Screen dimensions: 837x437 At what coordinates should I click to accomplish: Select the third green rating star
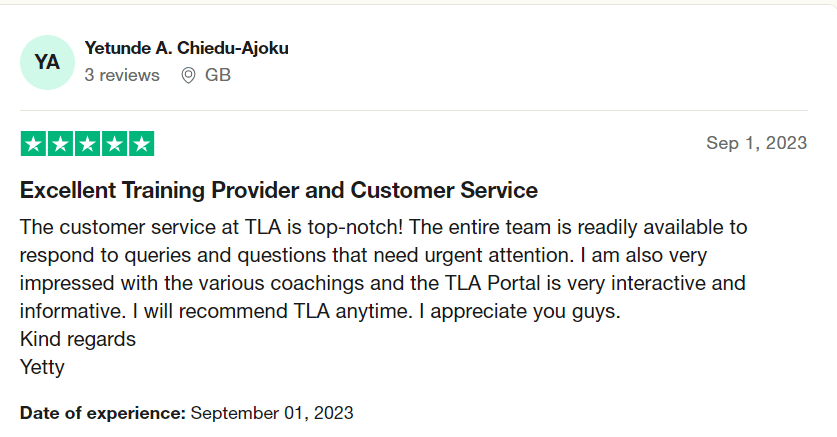(88, 144)
